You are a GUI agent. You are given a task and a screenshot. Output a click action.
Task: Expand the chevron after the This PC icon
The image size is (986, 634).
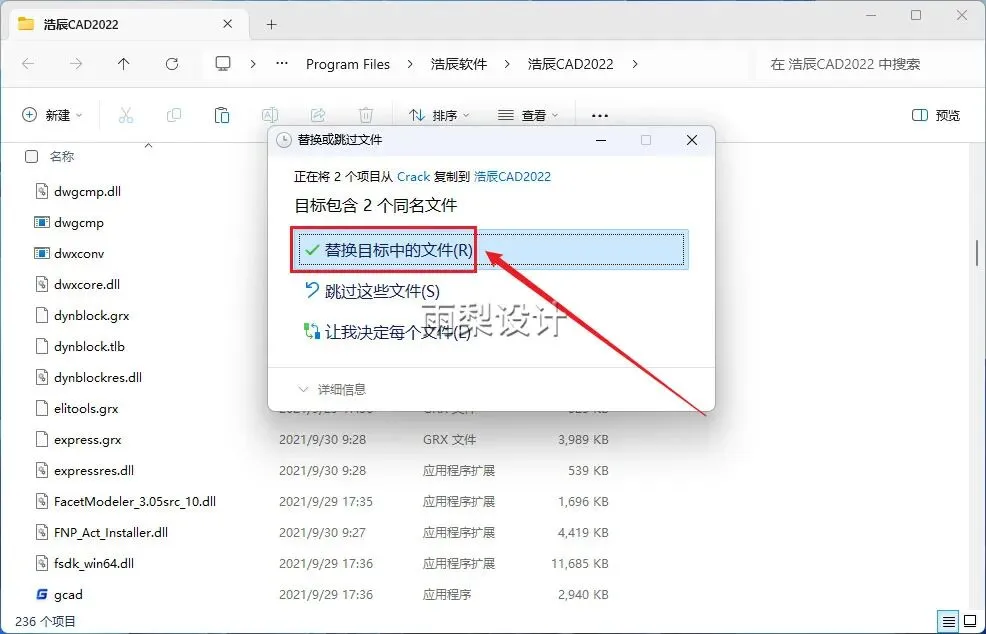[253, 64]
